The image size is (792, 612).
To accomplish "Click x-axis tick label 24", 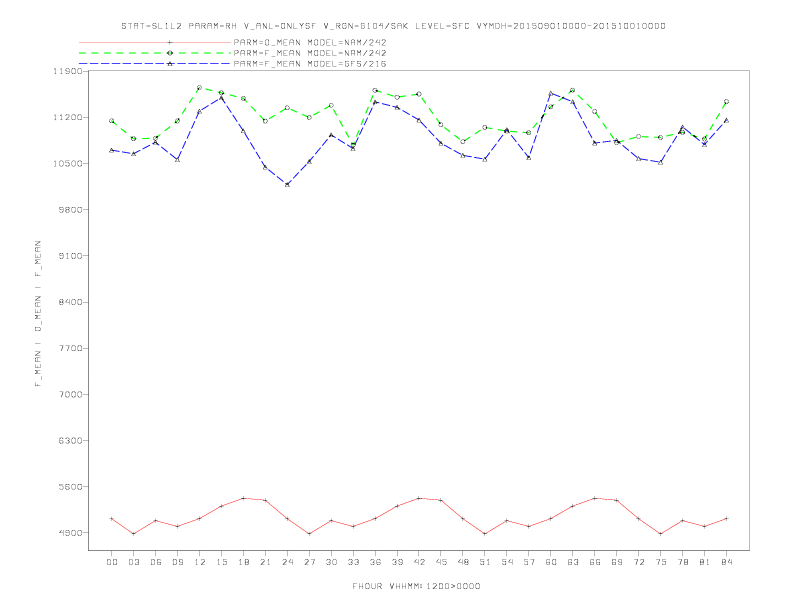I will tap(287, 562).
